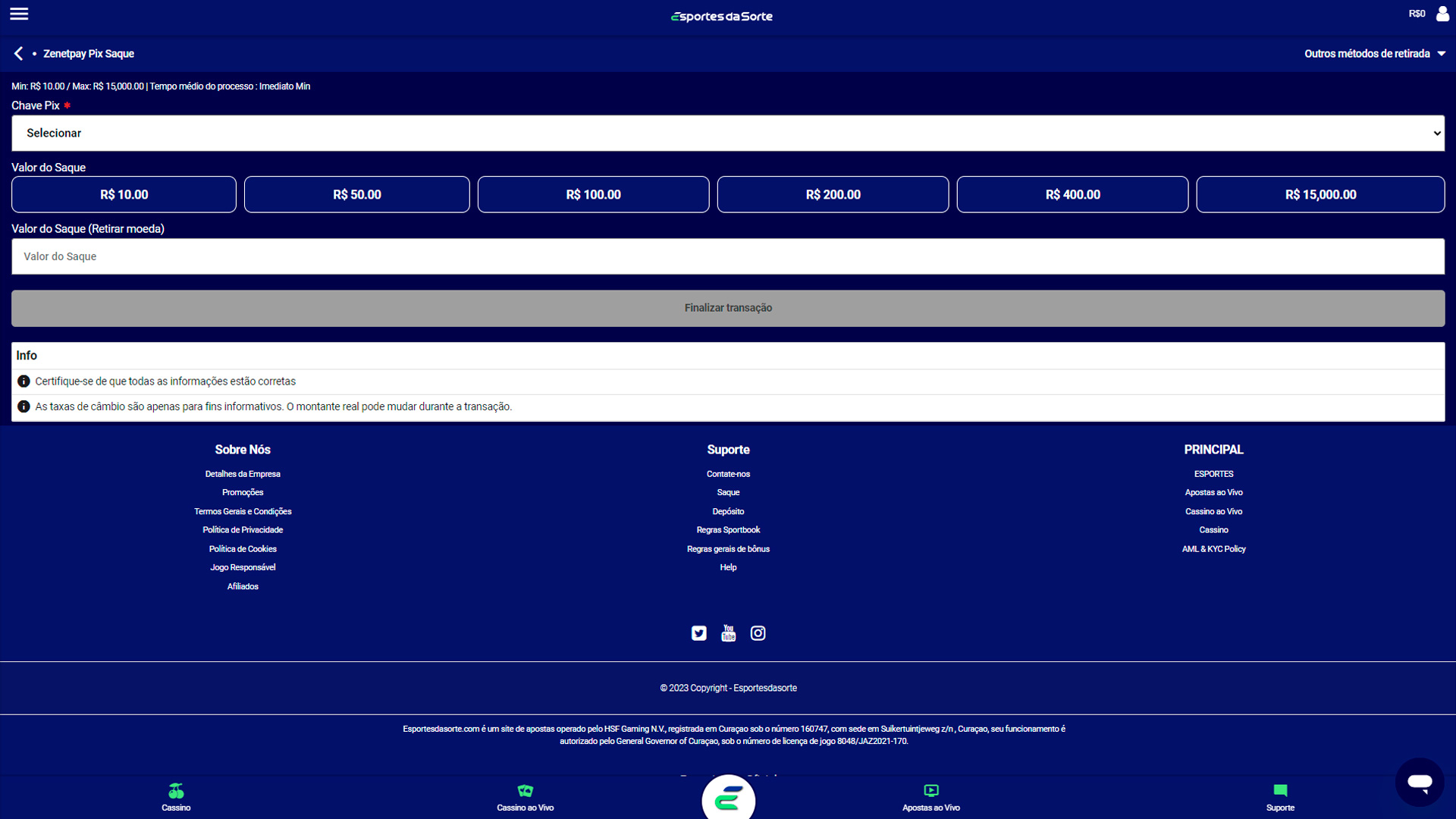The height and width of the screenshot is (819, 1456).
Task: Open the Promoções footer link
Action: click(x=243, y=493)
